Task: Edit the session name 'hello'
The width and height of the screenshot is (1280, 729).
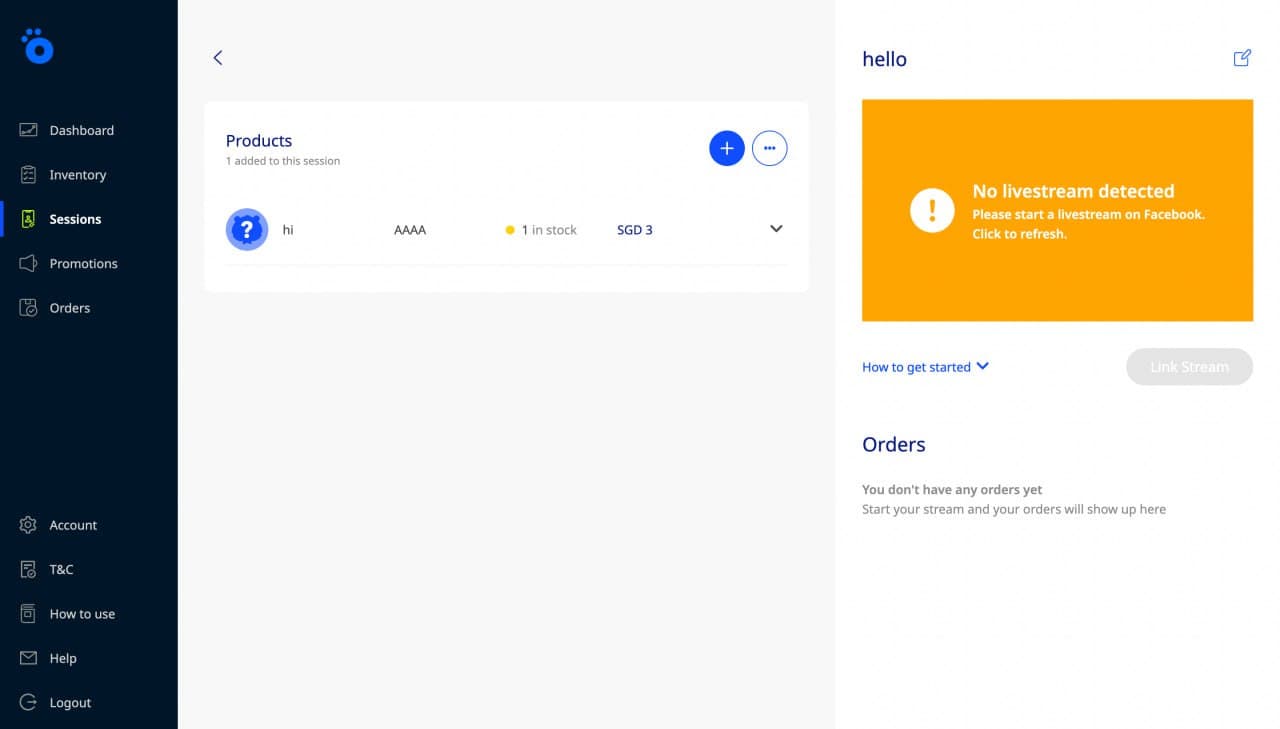Action: point(1242,58)
